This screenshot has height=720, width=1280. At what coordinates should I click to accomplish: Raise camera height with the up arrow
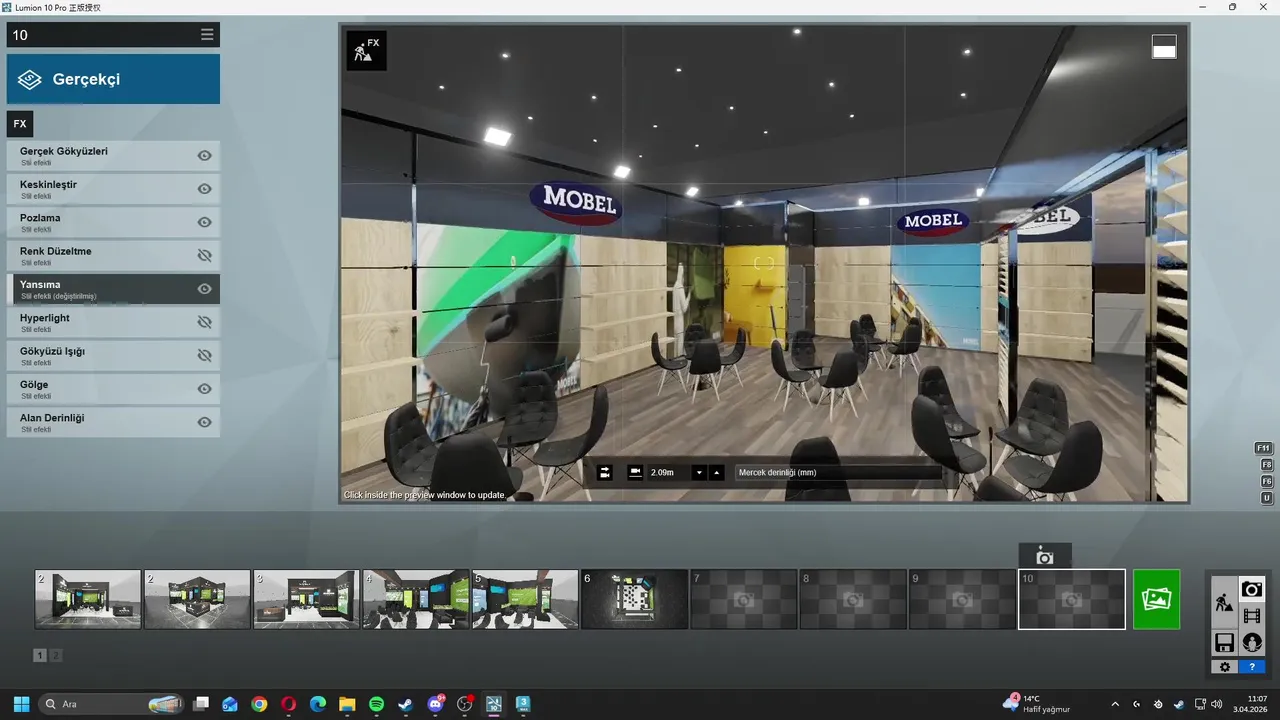click(717, 472)
